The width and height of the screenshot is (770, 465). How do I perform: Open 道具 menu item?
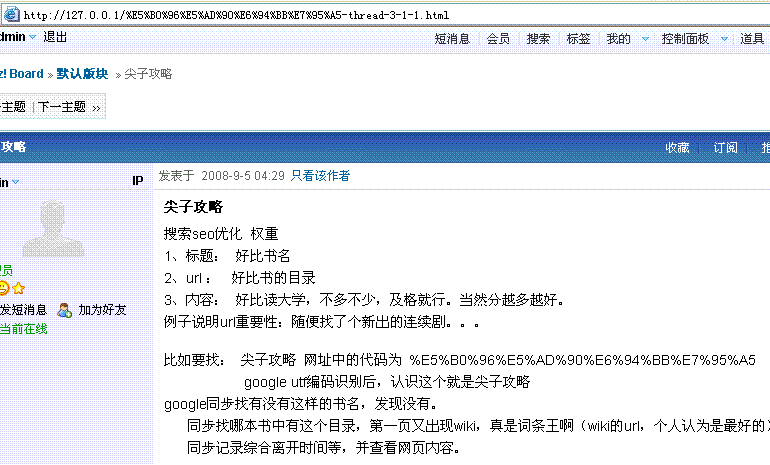pyautogui.click(x=752, y=39)
